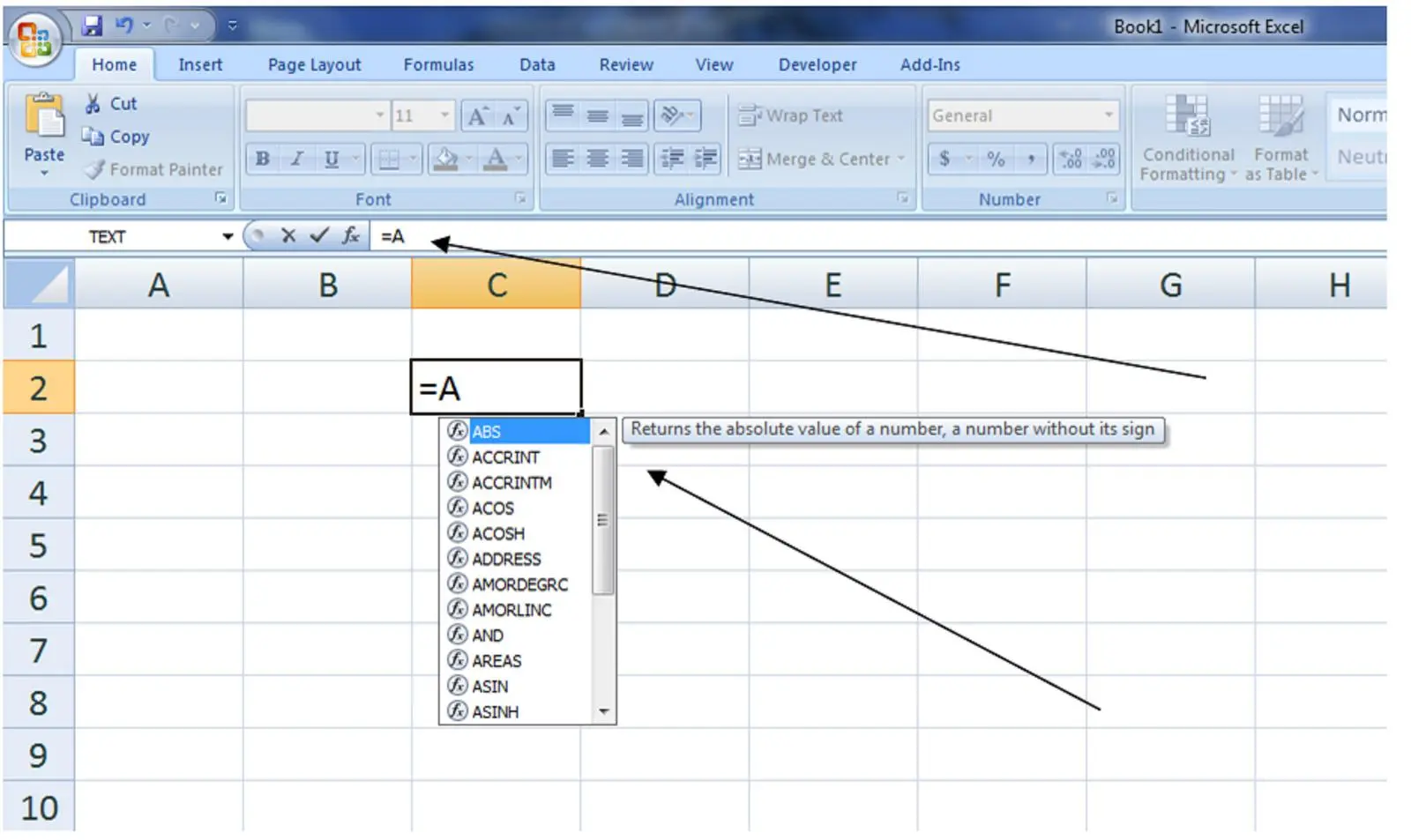Open the Alignment dialog launcher
Screen dimensions: 1411x840
click(x=903, y=199)
